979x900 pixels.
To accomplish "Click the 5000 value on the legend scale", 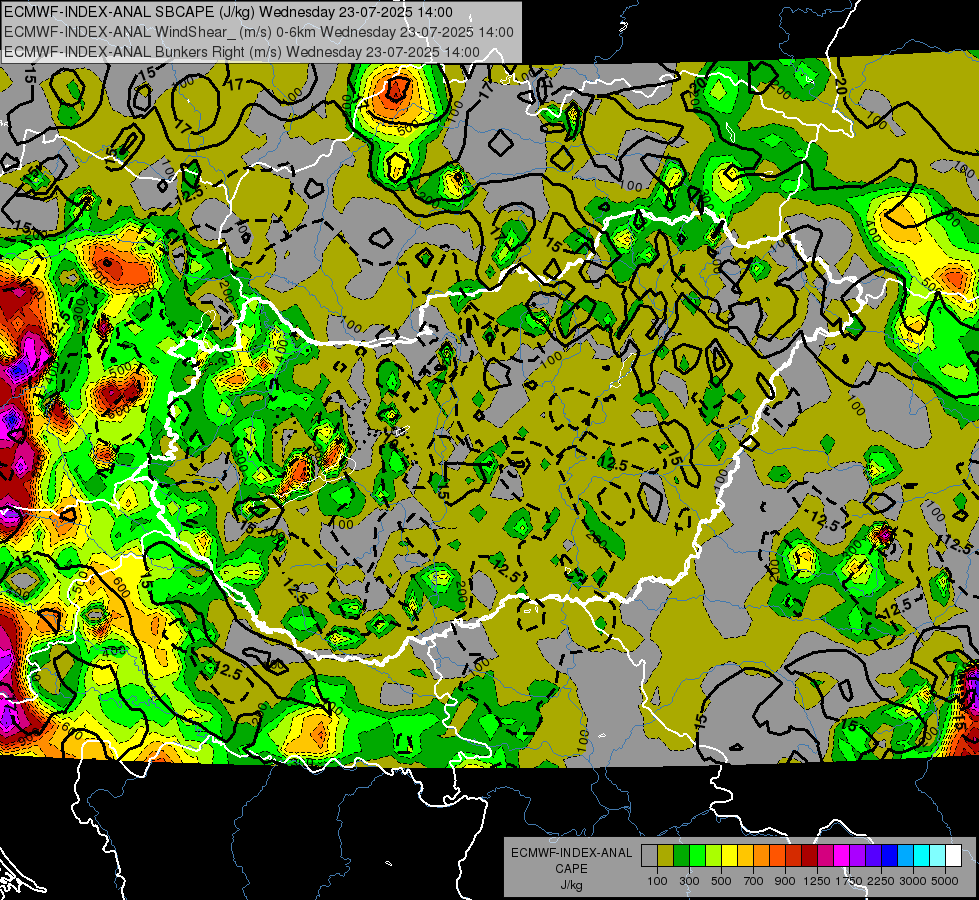I will 945,881.
